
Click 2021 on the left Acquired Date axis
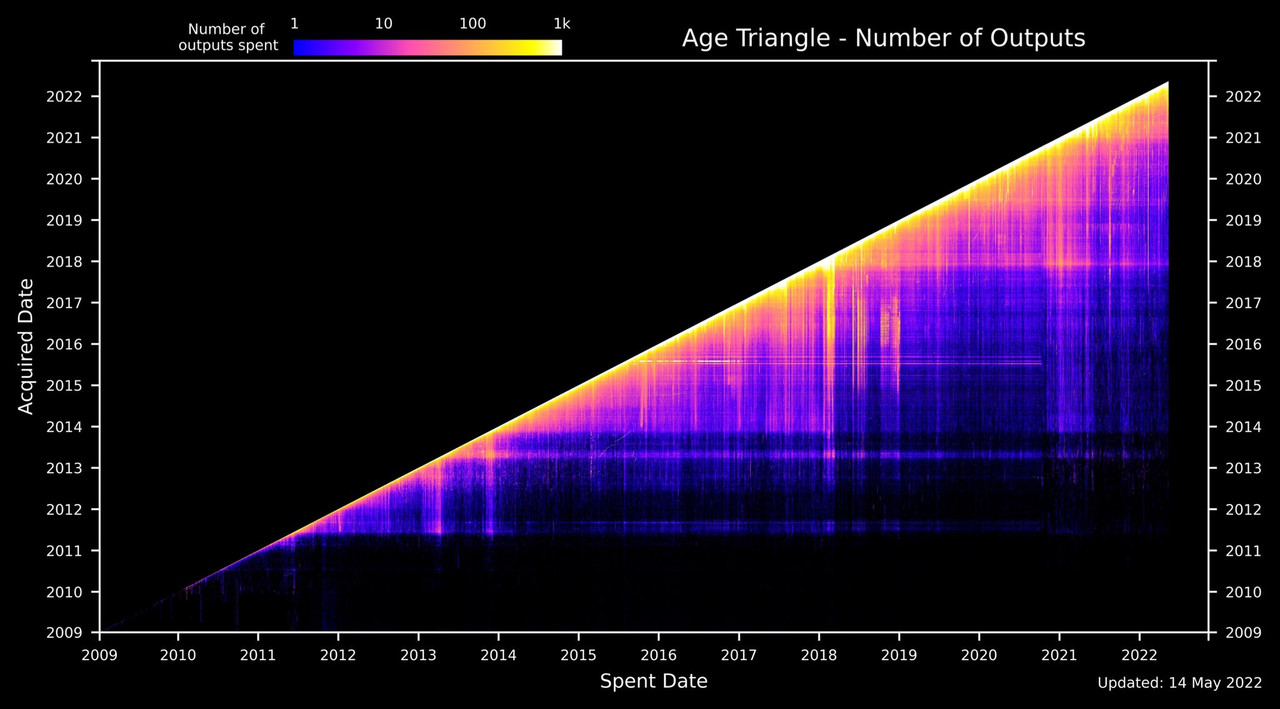(x=63, y=138)
